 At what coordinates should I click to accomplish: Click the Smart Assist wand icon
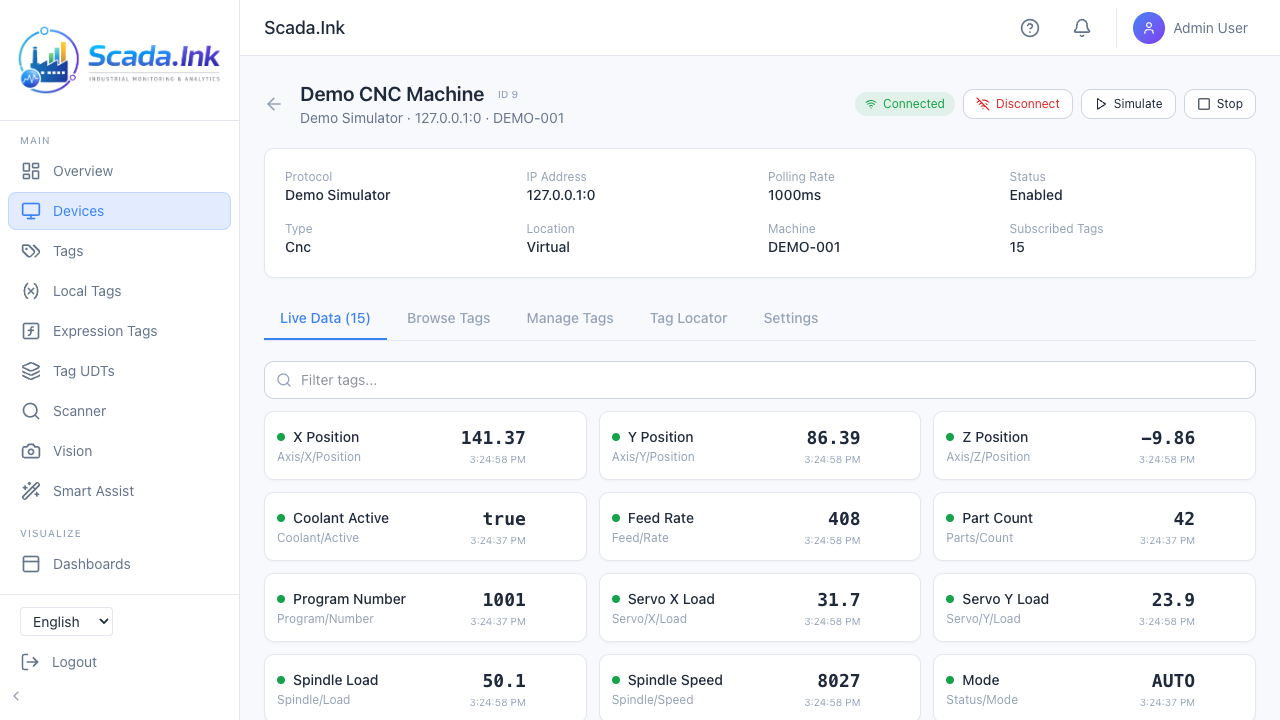point(31,491)
